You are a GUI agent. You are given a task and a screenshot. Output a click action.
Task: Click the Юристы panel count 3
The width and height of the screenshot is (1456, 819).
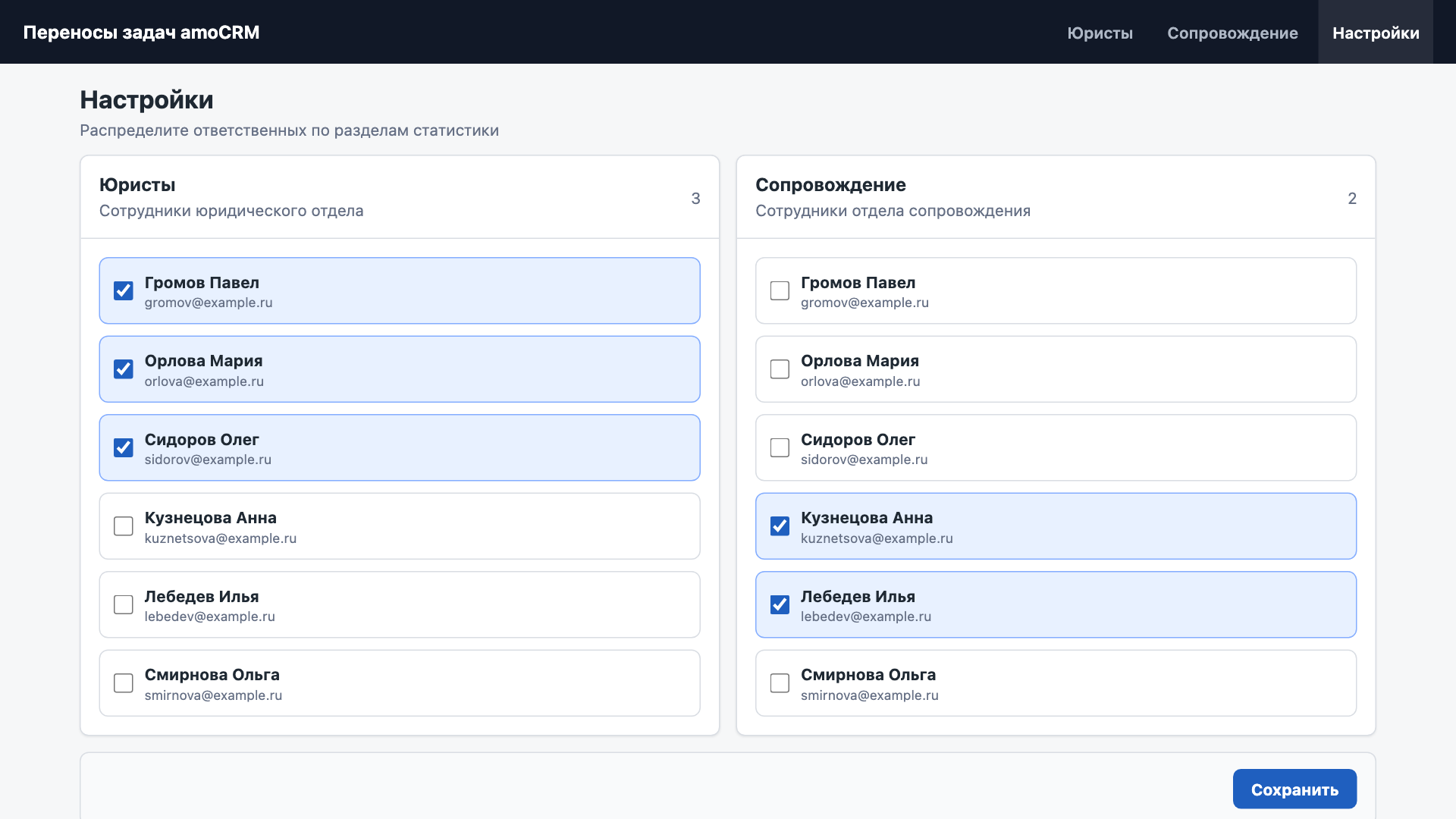695,199
